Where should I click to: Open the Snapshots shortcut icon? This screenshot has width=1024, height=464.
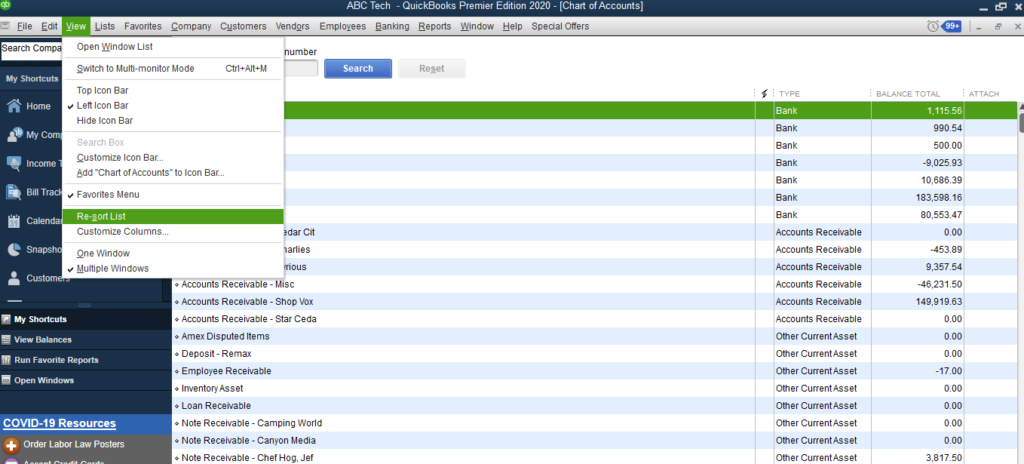tap(14, 250)
